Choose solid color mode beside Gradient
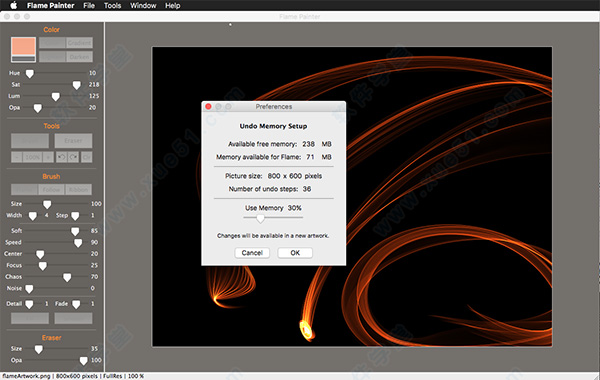Screen dimensions: 600x380 [x=52, y=43]
